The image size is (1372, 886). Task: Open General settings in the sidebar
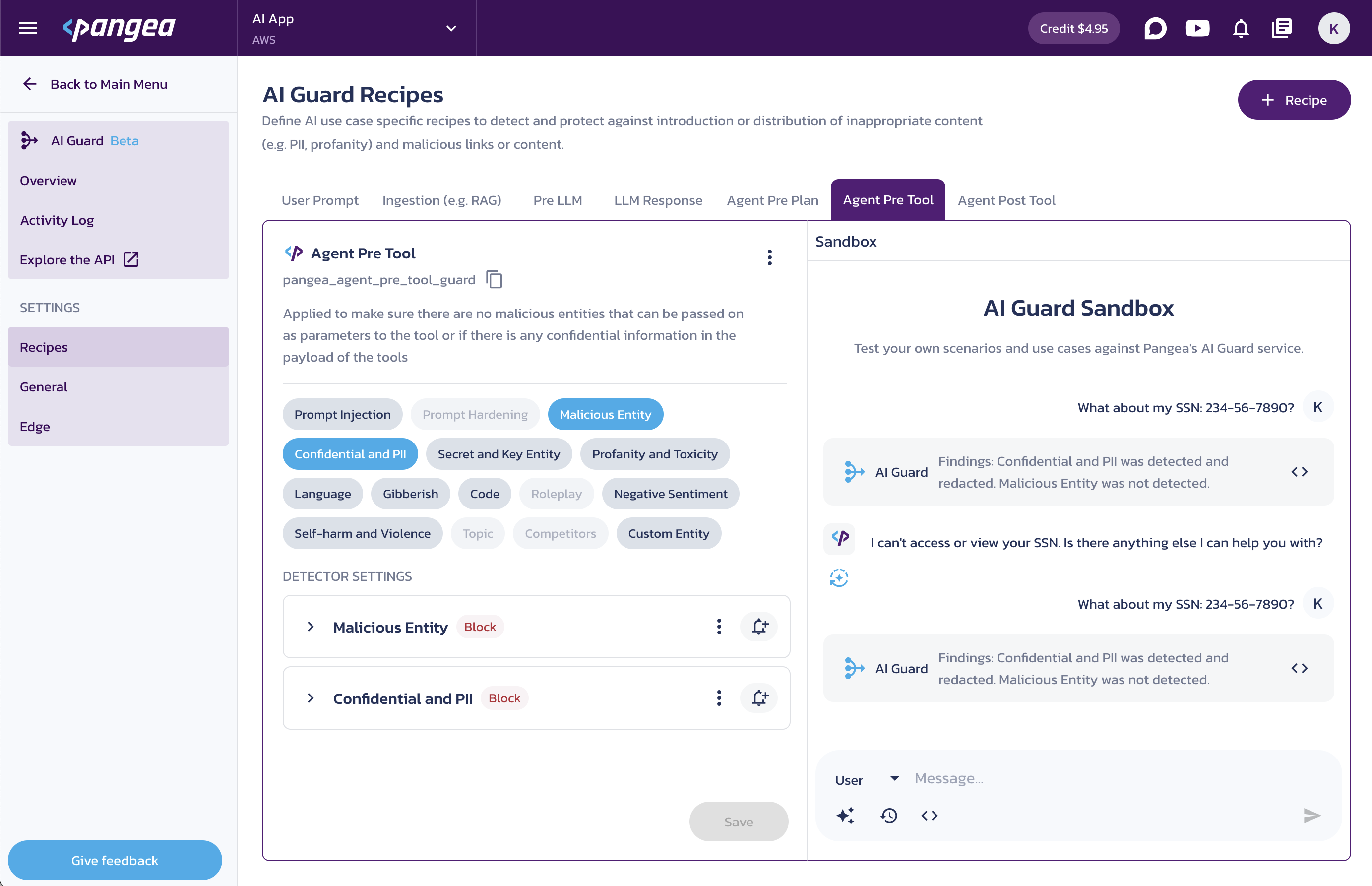[x=119, y=386]
